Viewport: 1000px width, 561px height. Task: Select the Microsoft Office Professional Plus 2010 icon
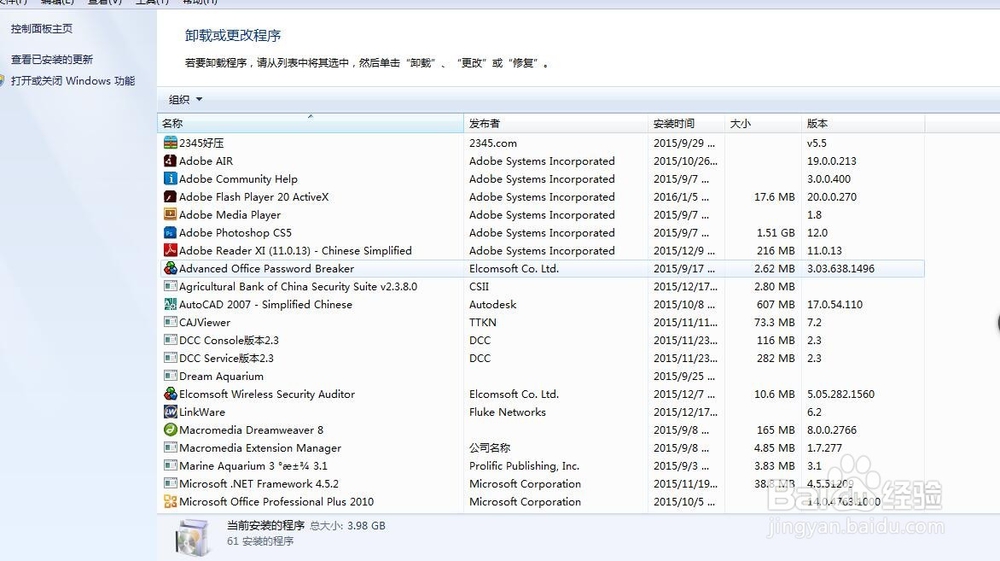click(170, 502)
